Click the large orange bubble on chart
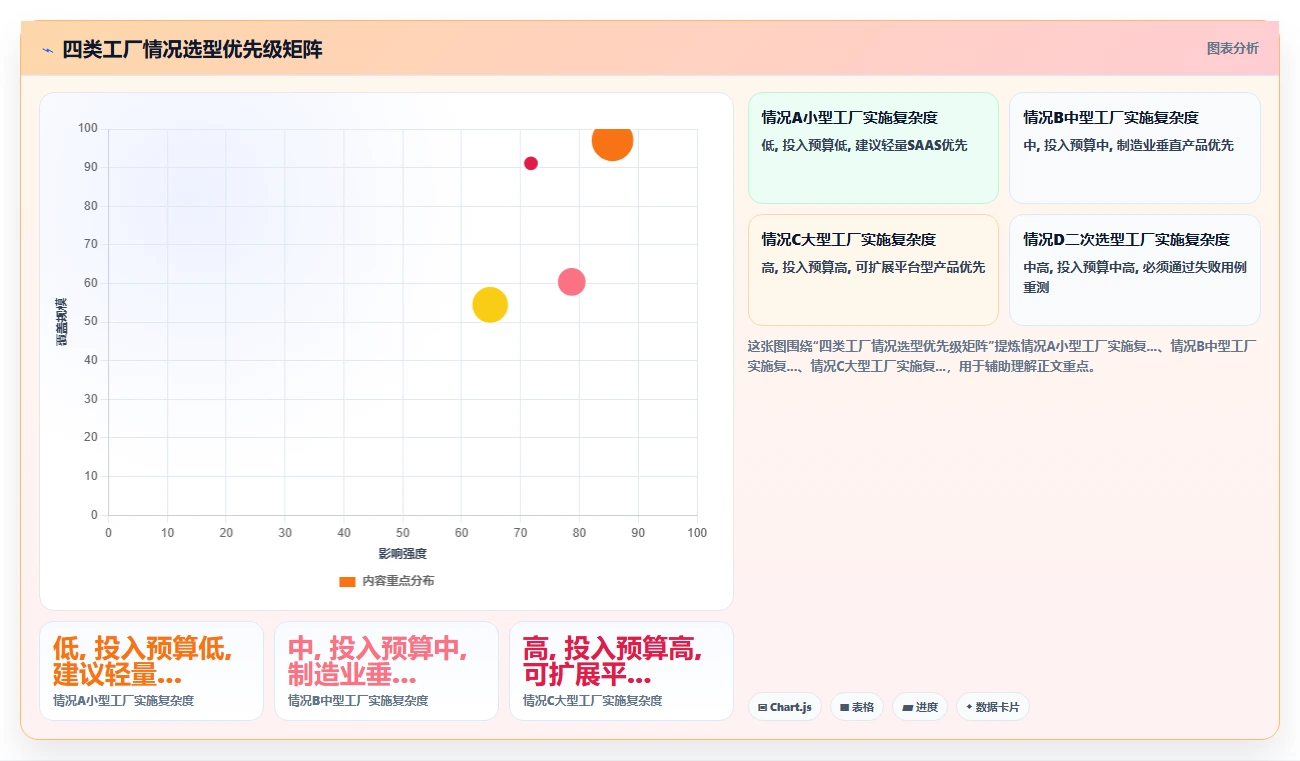The height and width of the screenshot is (761, 1300). pos(612,140)
